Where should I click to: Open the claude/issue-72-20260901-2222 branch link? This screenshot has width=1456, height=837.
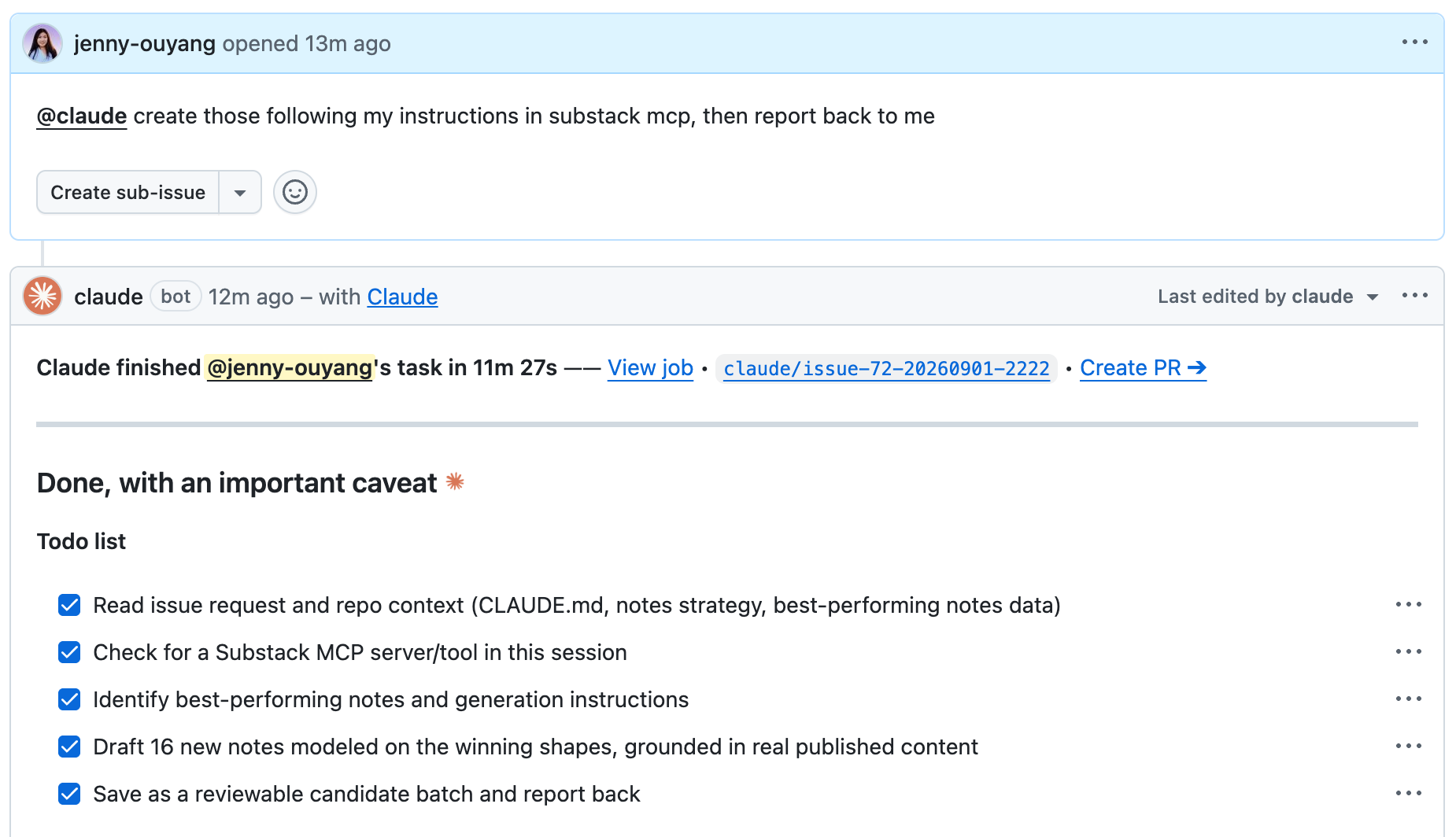[886, 369]
